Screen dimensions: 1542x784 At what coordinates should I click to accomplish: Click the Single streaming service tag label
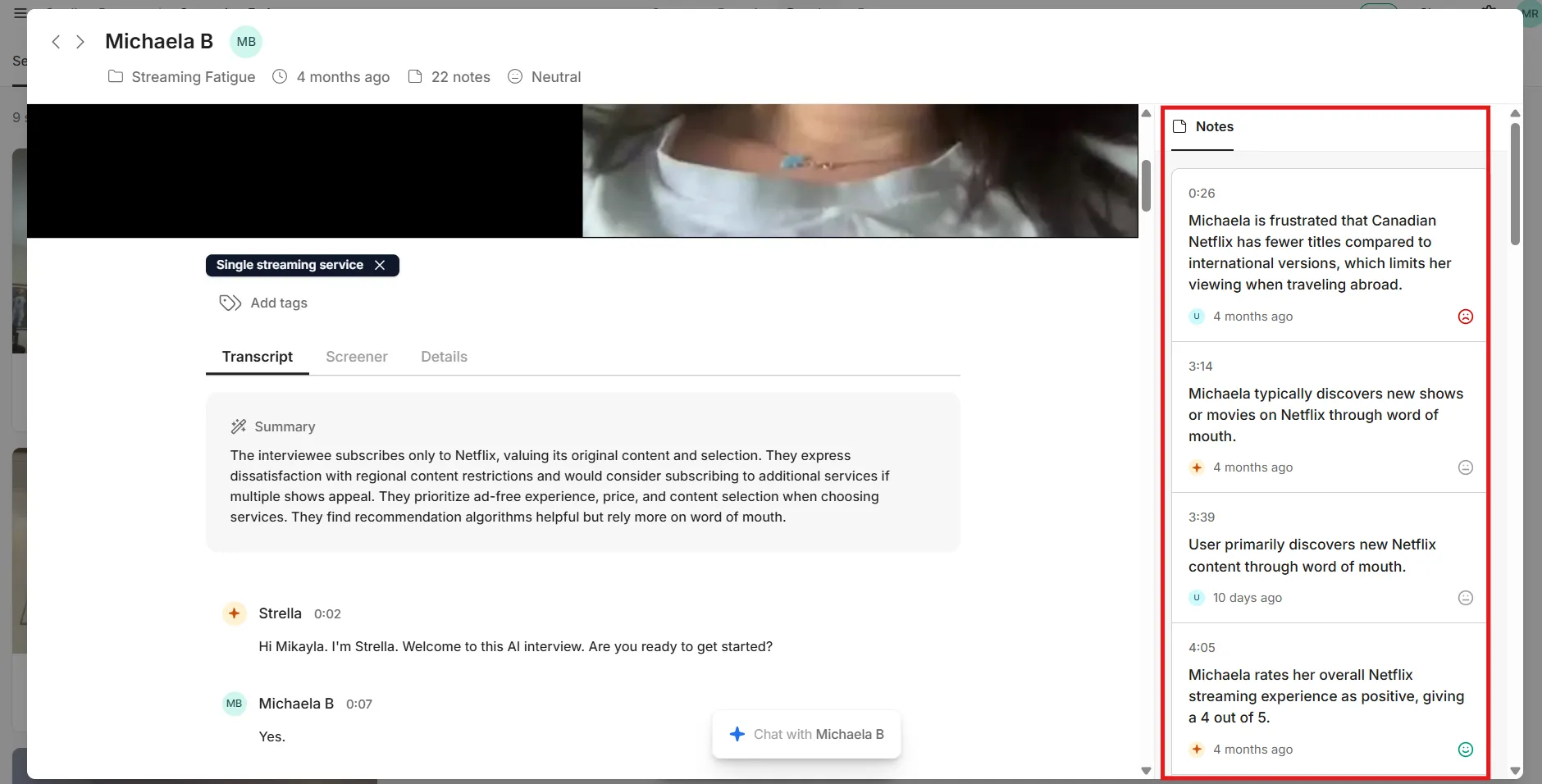[290, 265]
